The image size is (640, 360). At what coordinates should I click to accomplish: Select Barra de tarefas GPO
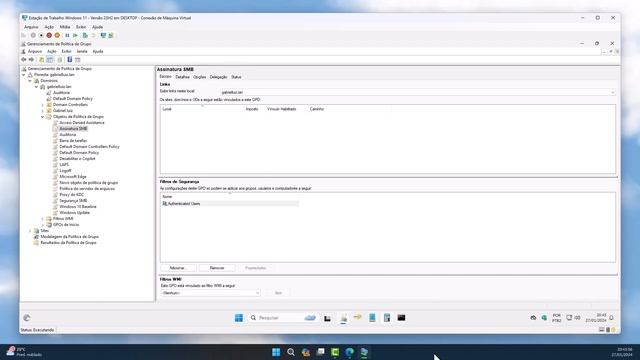(73, 141)
